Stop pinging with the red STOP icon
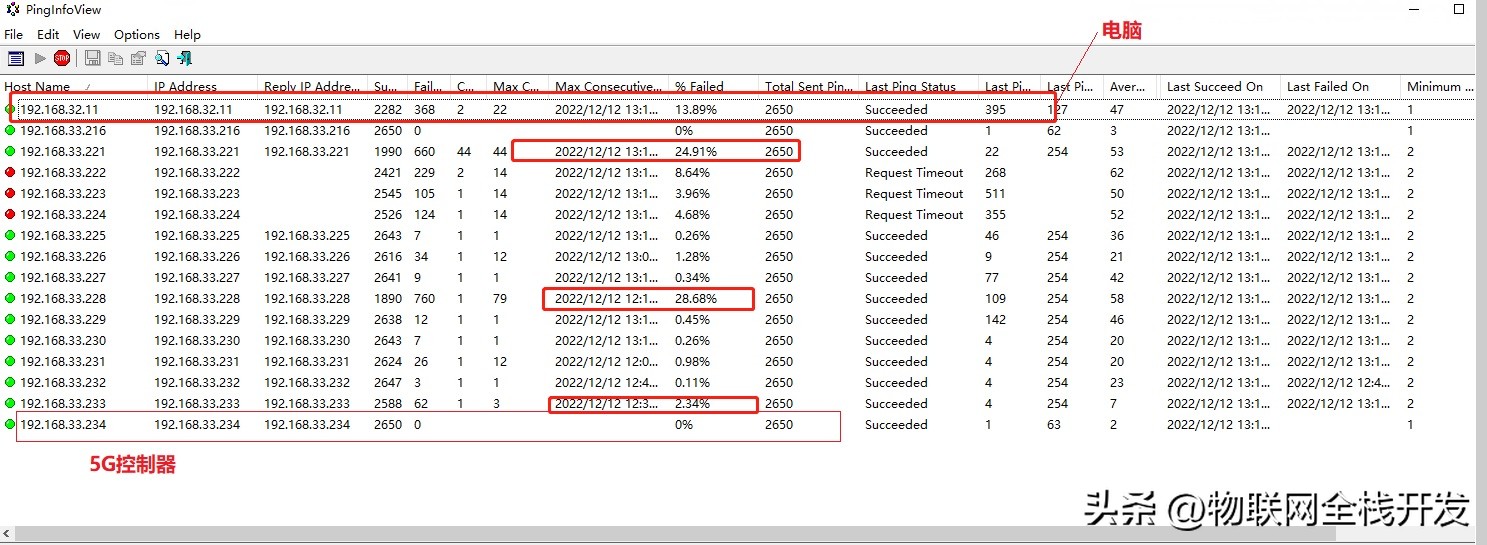The image size is (1487, 545). pos(62,59)
